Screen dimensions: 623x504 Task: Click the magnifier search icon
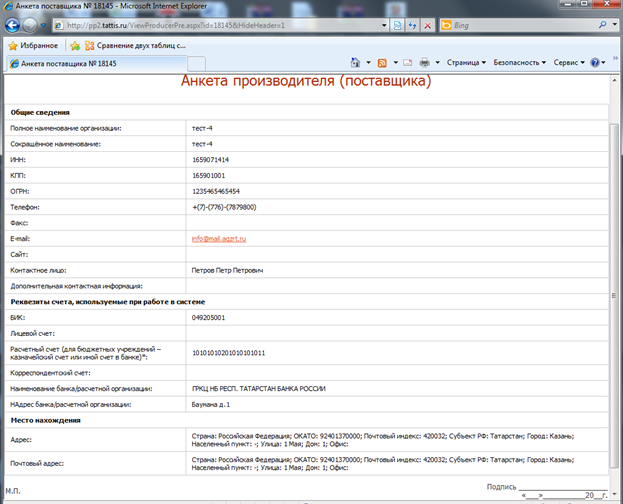point(602,25)
